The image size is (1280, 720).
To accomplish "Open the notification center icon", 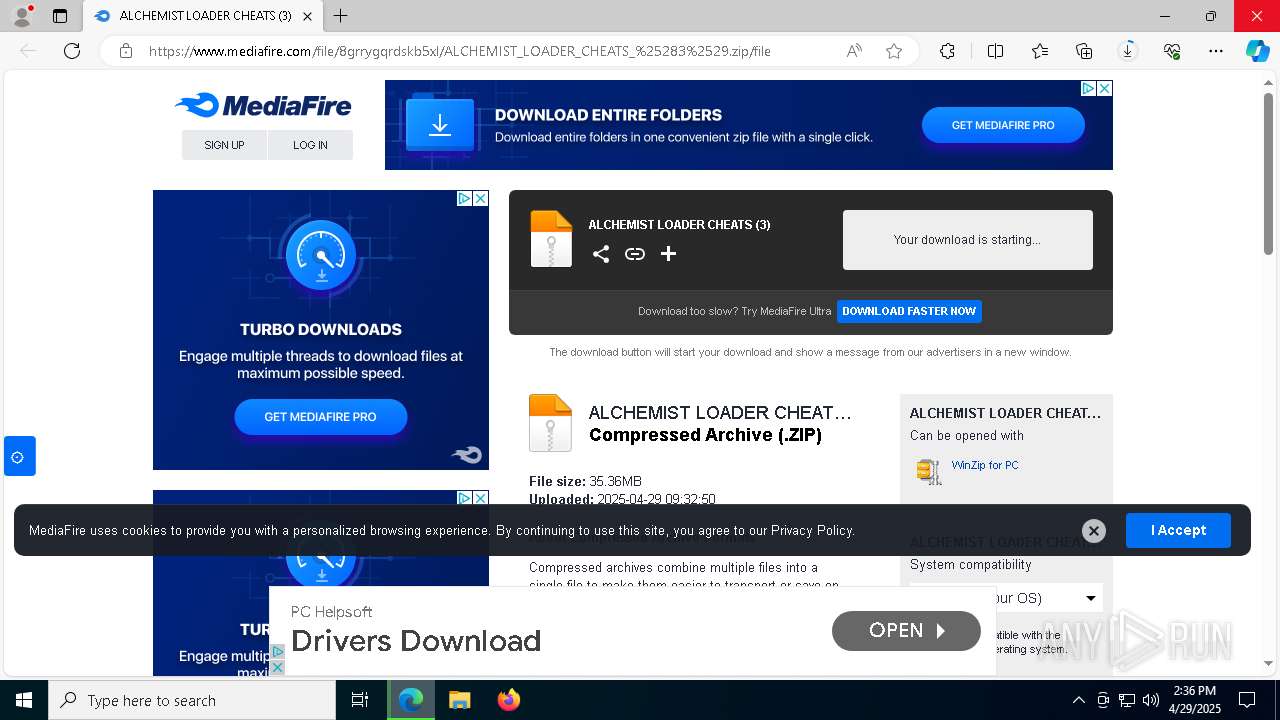I will (1247, 700).
